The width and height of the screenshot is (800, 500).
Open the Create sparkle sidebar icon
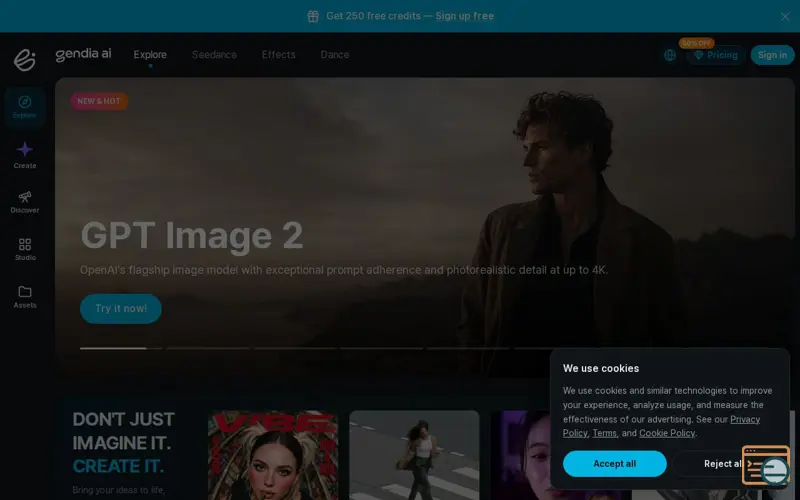[x=24, y=155]
